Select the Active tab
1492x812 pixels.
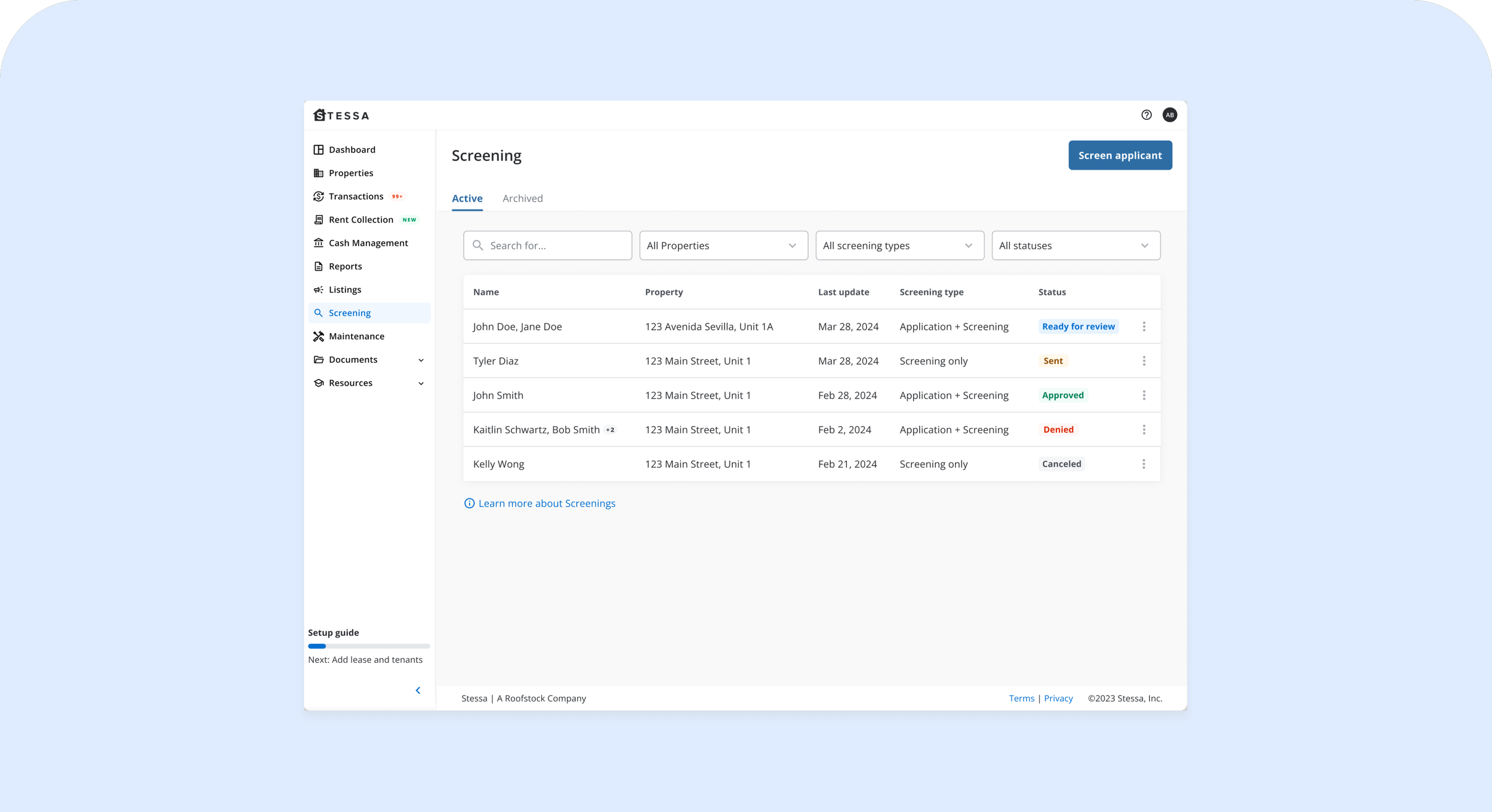pos(467,199)
